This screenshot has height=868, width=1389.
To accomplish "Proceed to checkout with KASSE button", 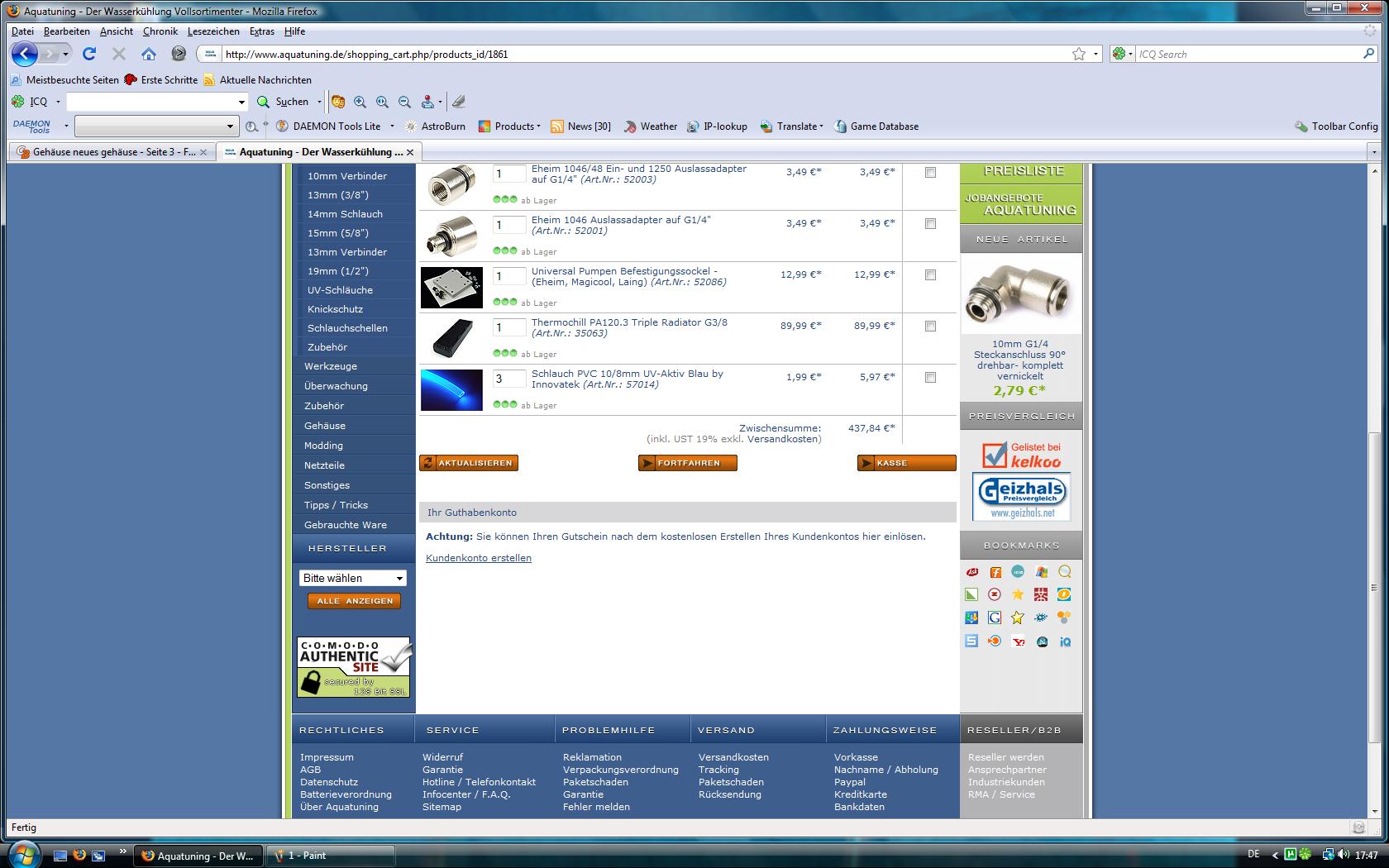I will point(907,463).
